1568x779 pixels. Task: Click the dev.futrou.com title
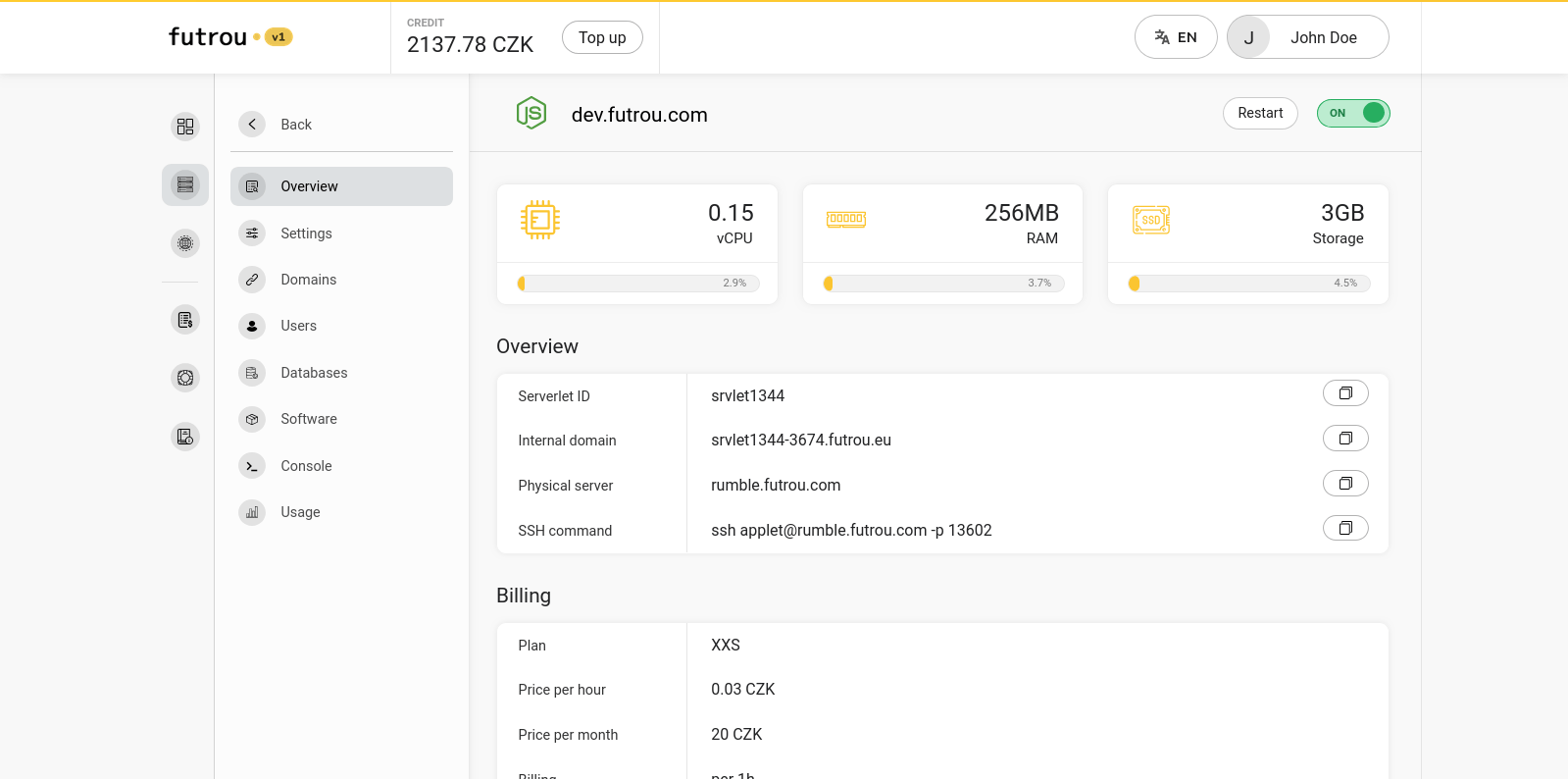point(639,115)
